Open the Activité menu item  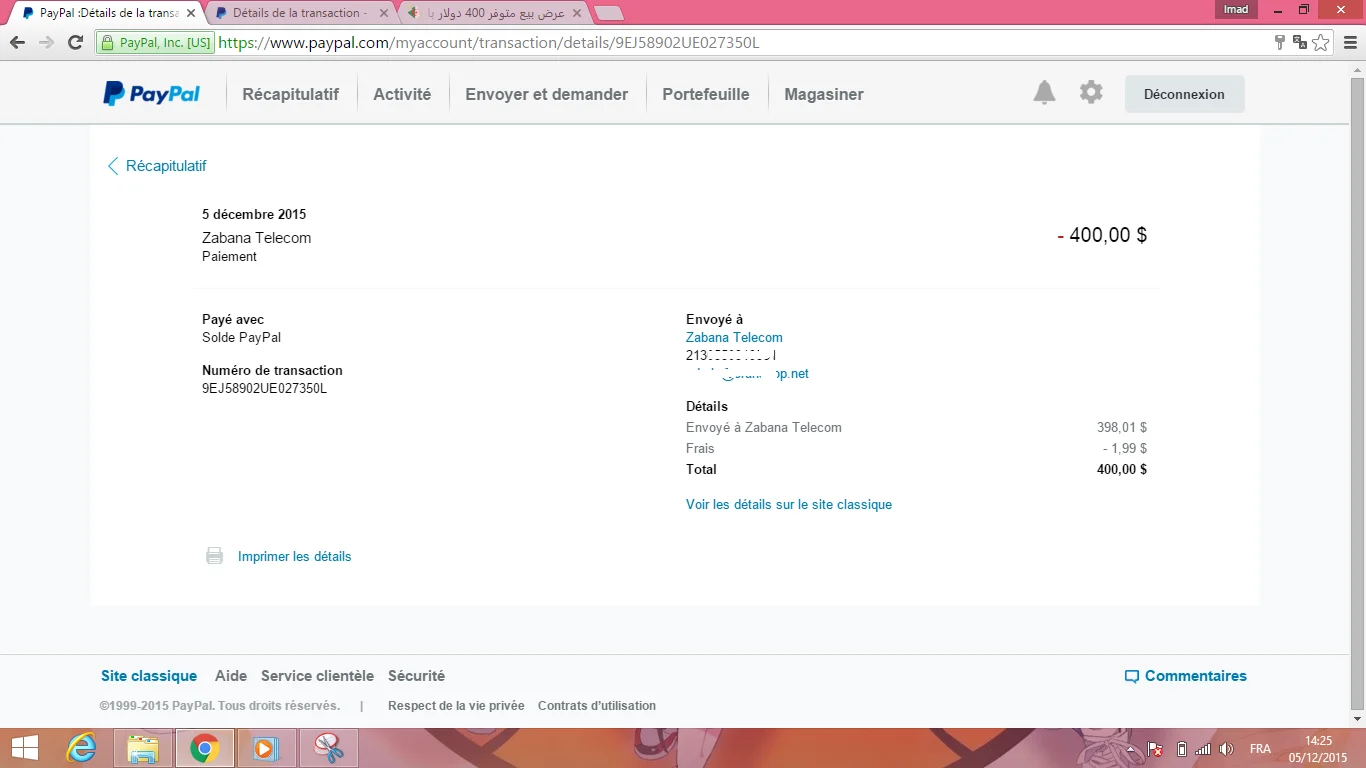[x=402, y=94]
